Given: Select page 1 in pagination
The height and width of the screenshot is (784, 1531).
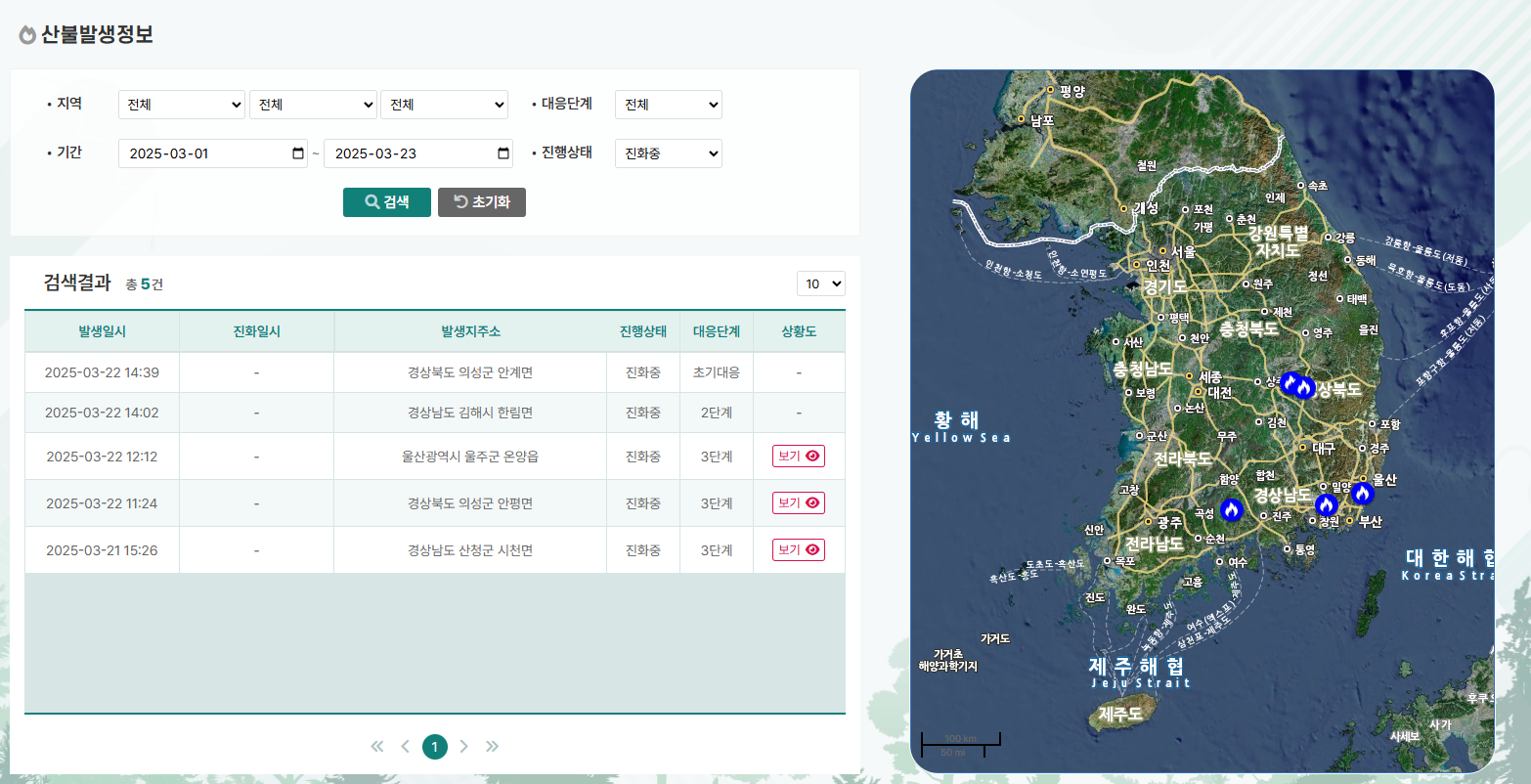Looking at the screenshot, I should (x=435, y=747).
